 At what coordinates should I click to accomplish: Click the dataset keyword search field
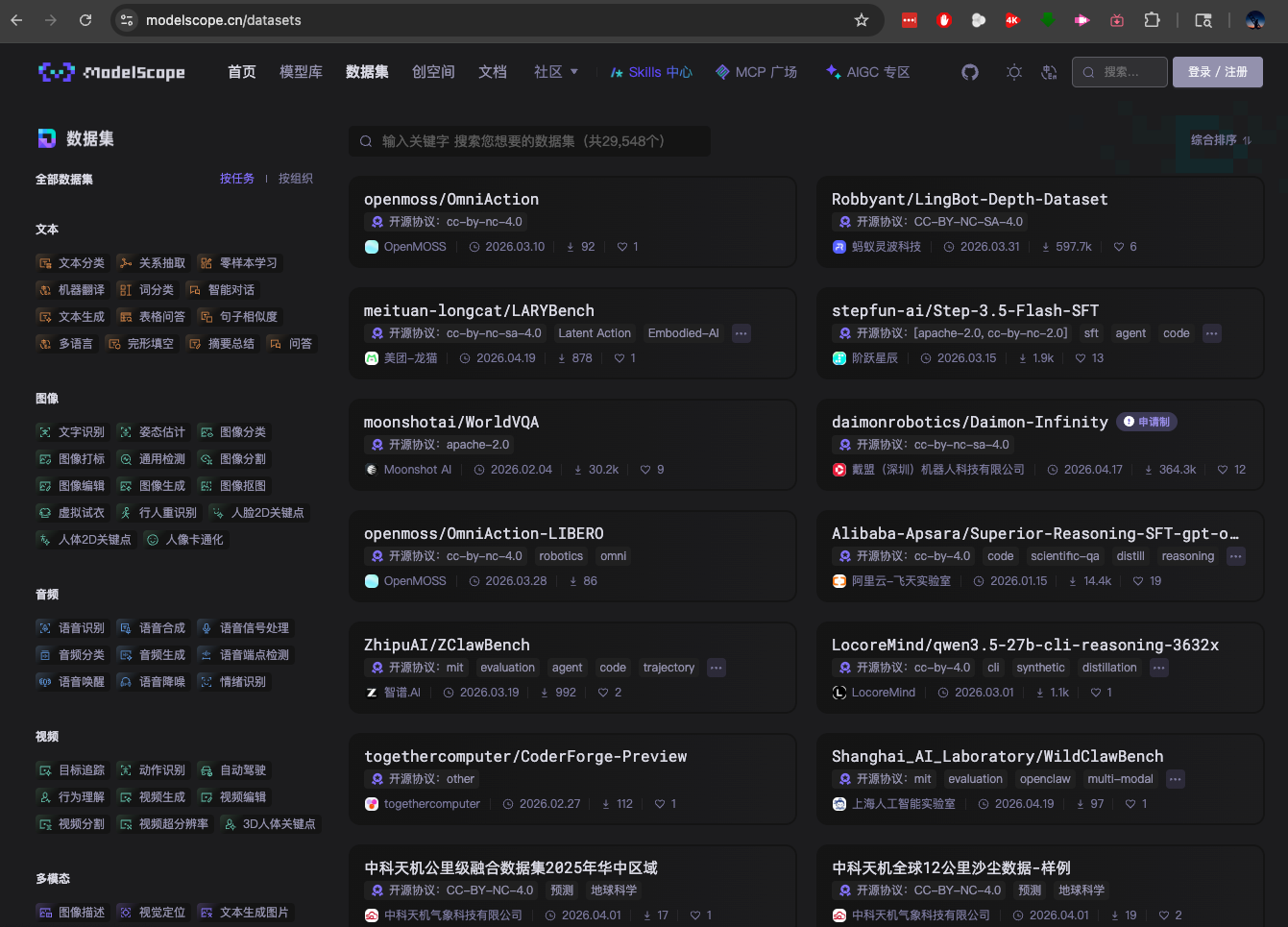pyautogui.click(x=529, y=141)
